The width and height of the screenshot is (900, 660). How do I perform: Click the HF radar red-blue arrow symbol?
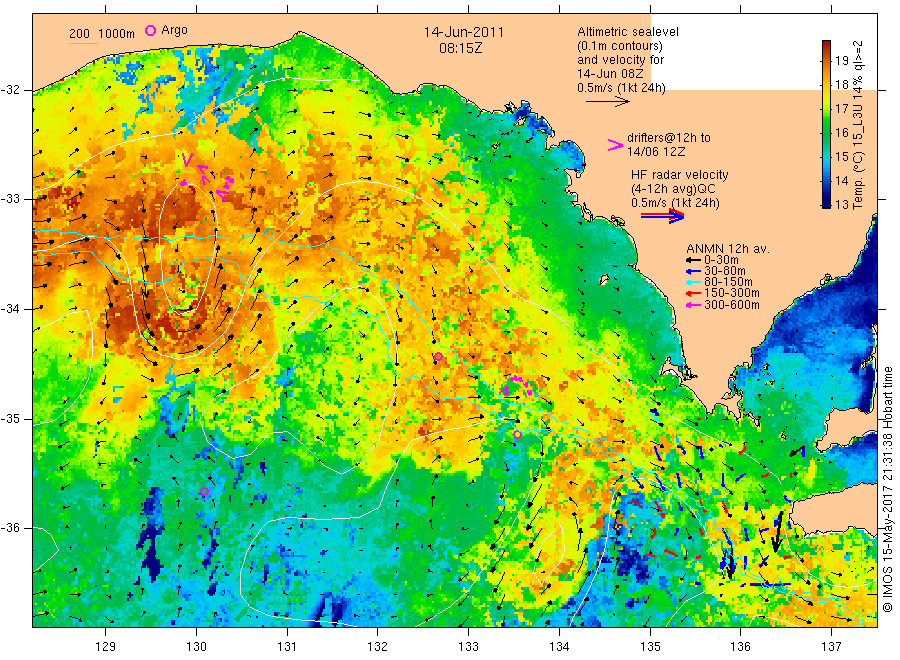[x=662, y=216]
